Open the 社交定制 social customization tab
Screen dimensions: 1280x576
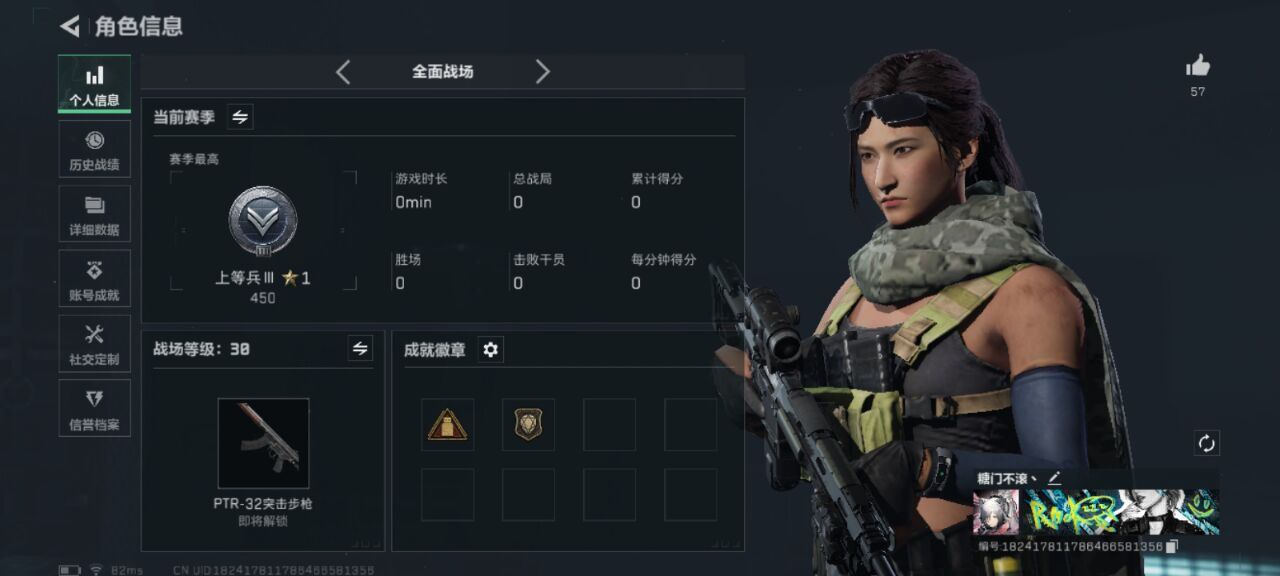[94, 344]
